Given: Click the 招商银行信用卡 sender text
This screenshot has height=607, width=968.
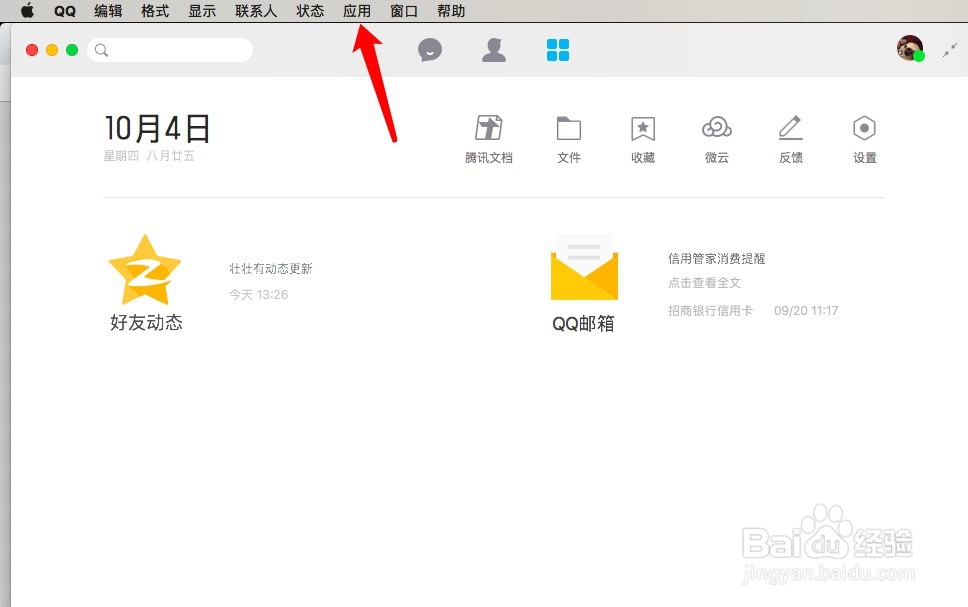Looking at the screenshot, I should [x=711, y=311].
